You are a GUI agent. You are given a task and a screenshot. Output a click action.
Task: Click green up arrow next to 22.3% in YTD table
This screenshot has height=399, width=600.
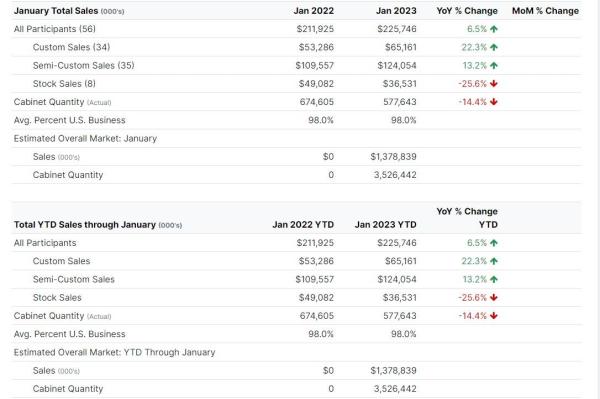(x=494, y=261)
